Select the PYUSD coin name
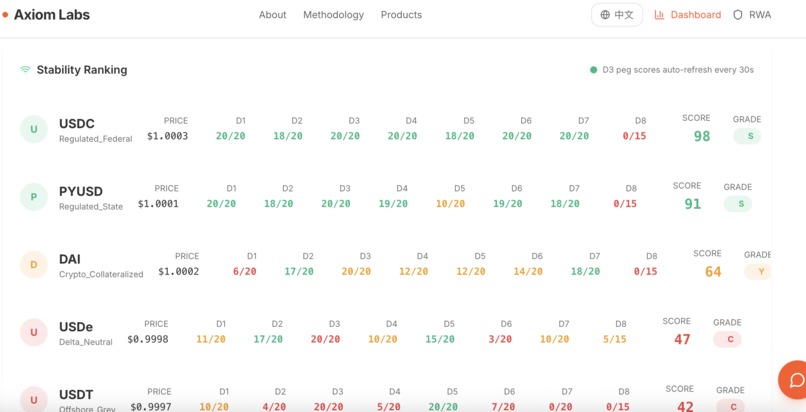The image size is (806, 412). point(81,192)
